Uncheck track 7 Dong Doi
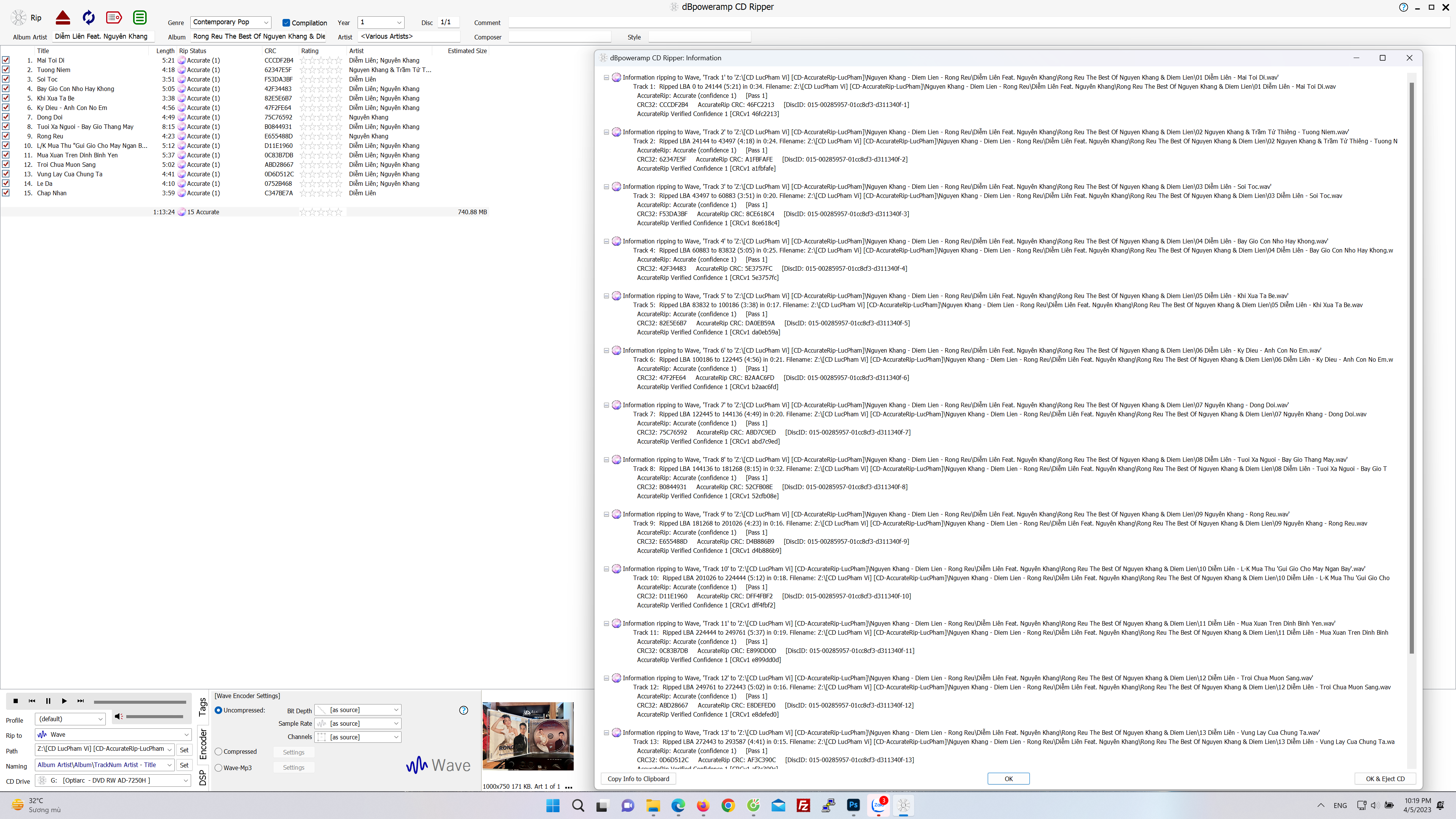This screenshot has height=819, width=1456. [6, 117]
